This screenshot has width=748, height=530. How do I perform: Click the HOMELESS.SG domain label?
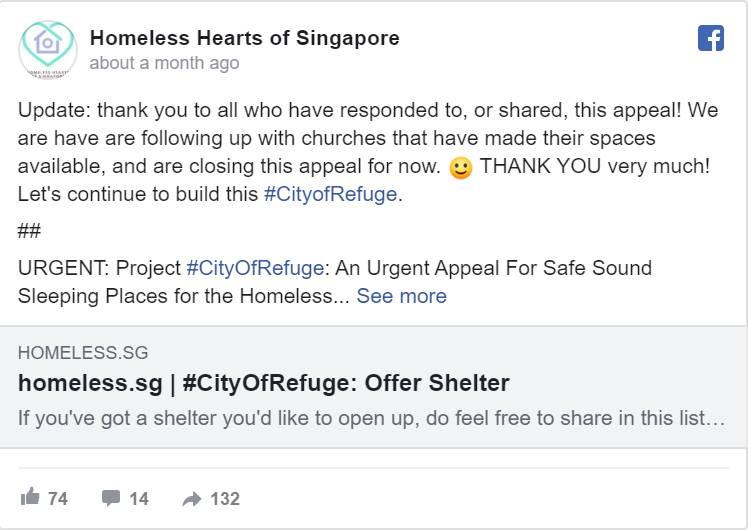[82, 353]
